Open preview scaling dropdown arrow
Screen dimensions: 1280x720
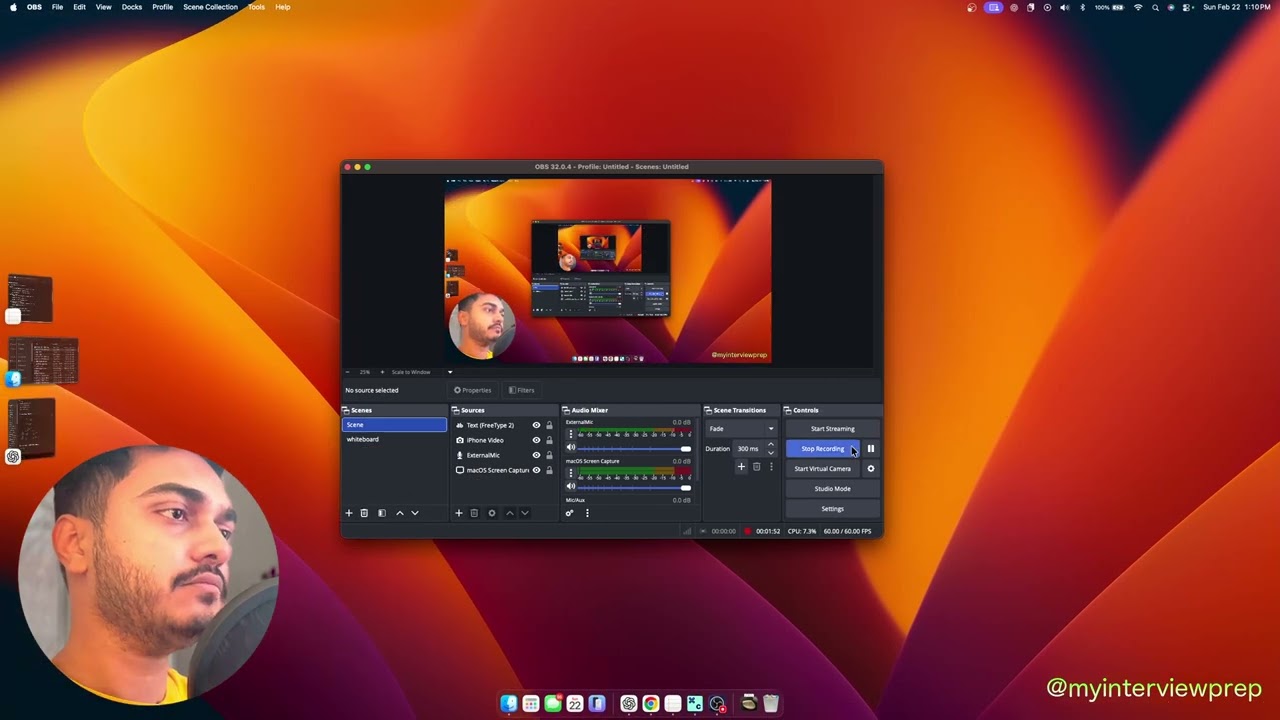coord(450,372)
